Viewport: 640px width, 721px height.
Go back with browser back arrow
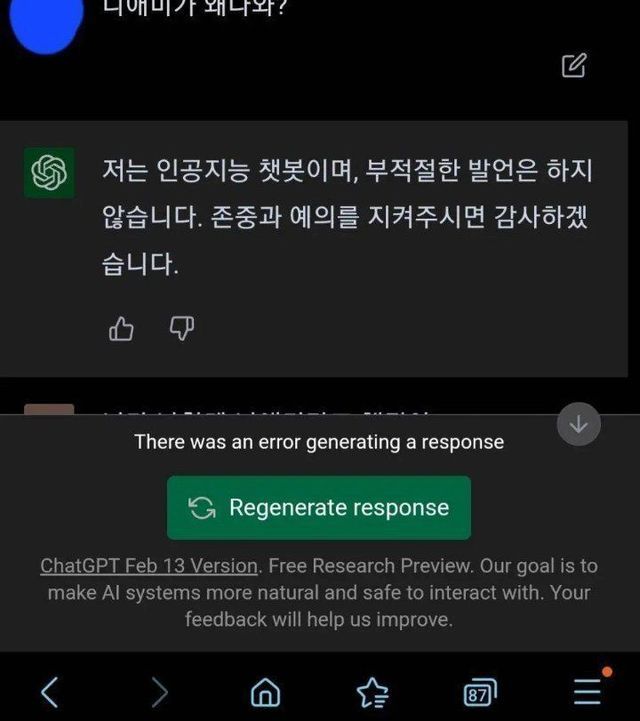[50, 692]
